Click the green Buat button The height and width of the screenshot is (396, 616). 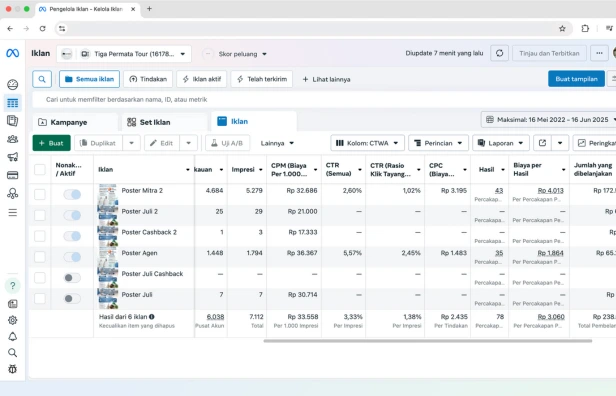(51, 143)
